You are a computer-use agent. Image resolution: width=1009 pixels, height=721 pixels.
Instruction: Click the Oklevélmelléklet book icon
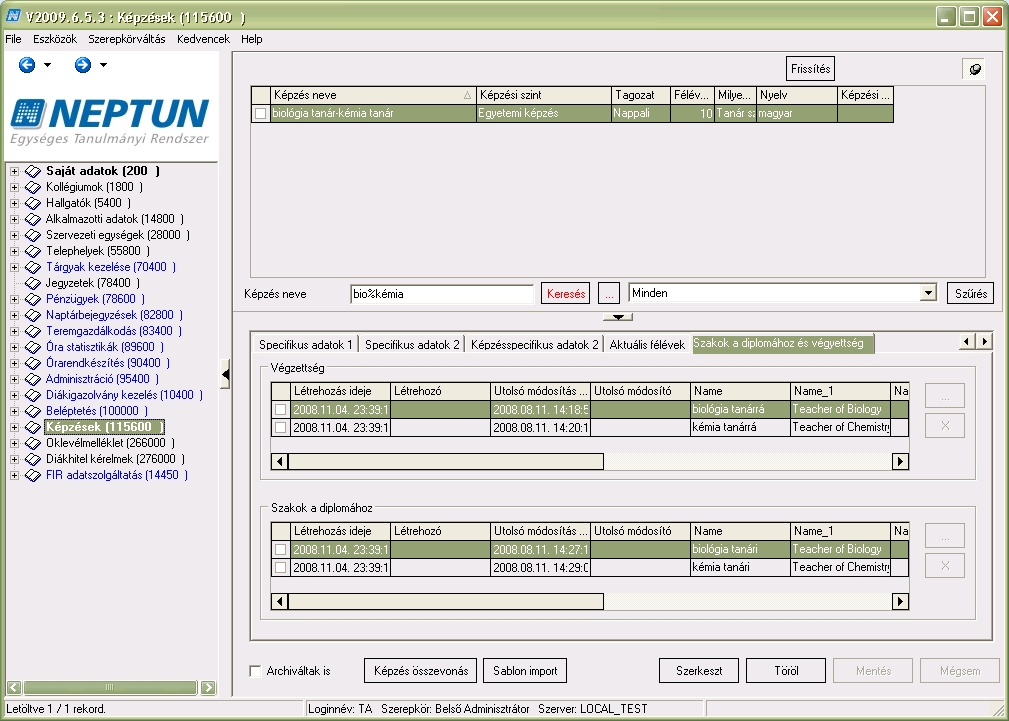(x=33, y=444)
